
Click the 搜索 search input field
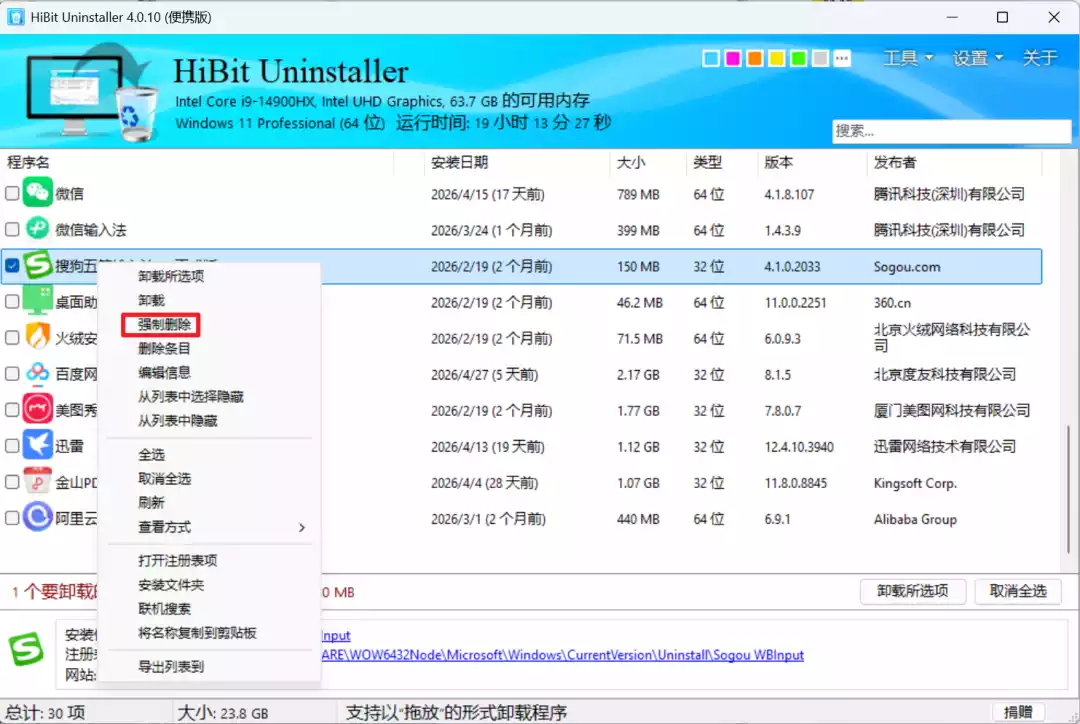(x=951, y=131)
